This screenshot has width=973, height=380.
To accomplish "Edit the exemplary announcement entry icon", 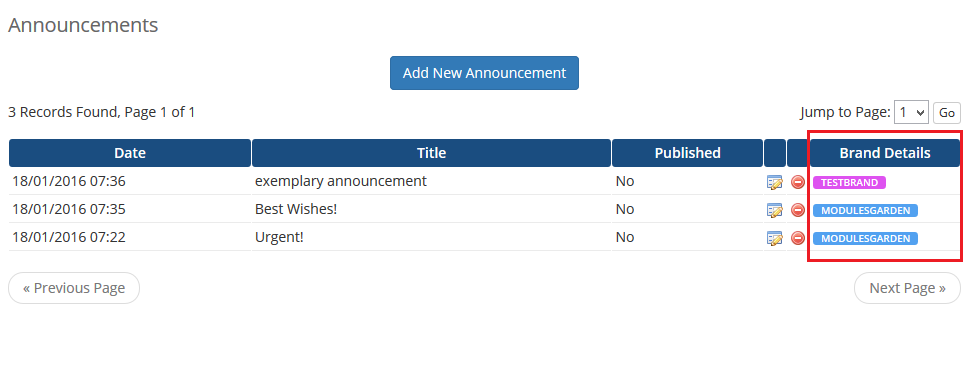I will click(x=774, y=183).
